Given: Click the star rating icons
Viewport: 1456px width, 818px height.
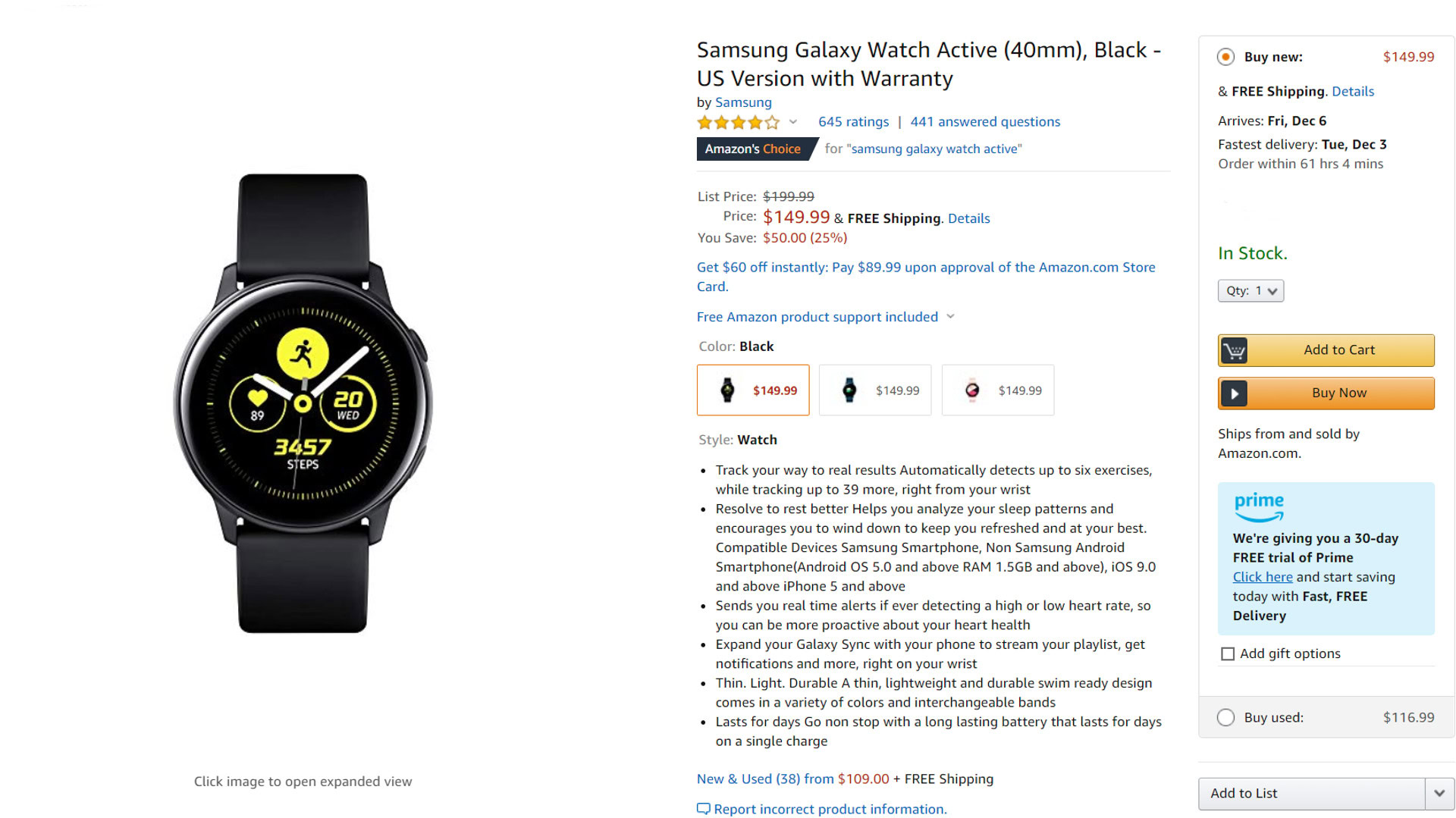Looking at the screenshot, I should [738, 122].
